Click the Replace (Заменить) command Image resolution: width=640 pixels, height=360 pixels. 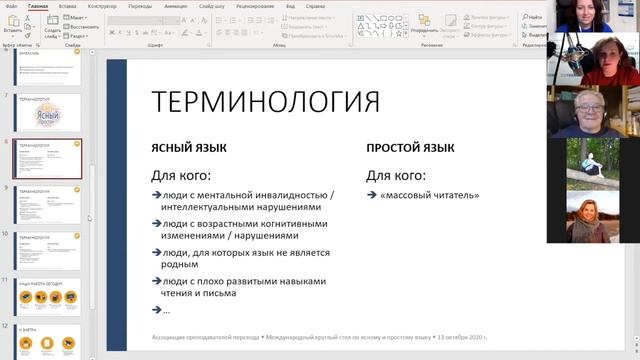[534, 26]
